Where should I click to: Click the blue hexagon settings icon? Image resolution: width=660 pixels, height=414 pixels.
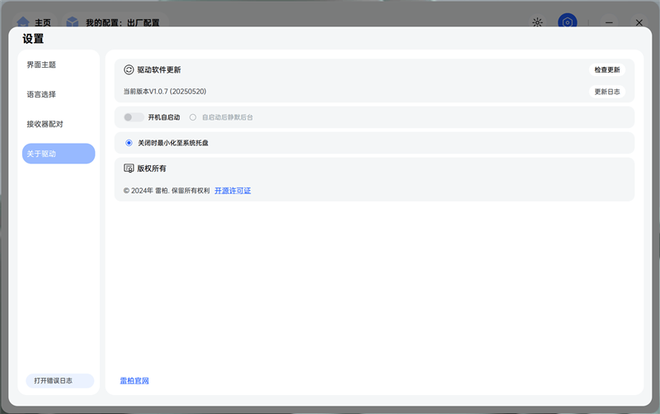pos(567,22)
